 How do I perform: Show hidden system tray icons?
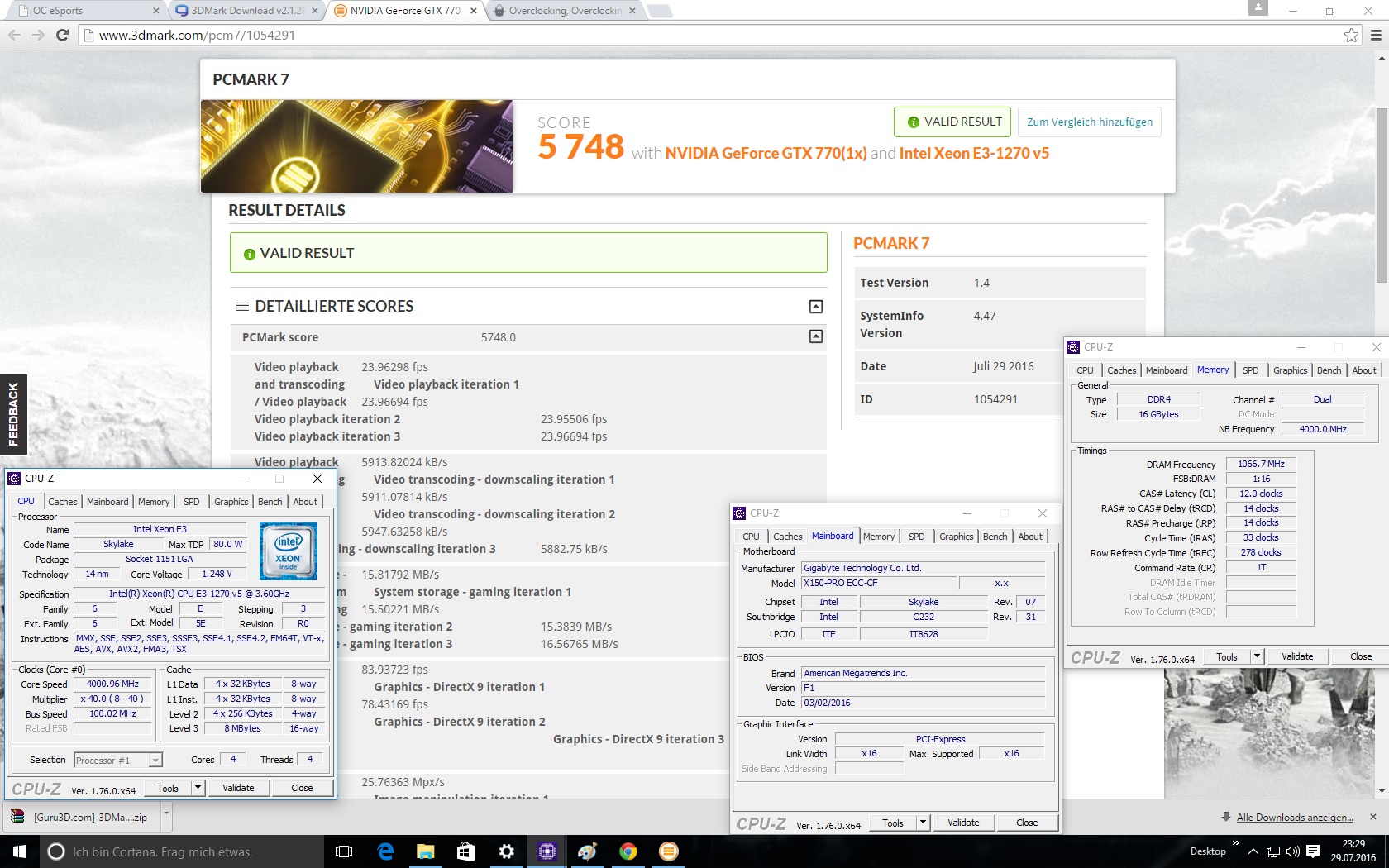click(x=1253, y=851)
